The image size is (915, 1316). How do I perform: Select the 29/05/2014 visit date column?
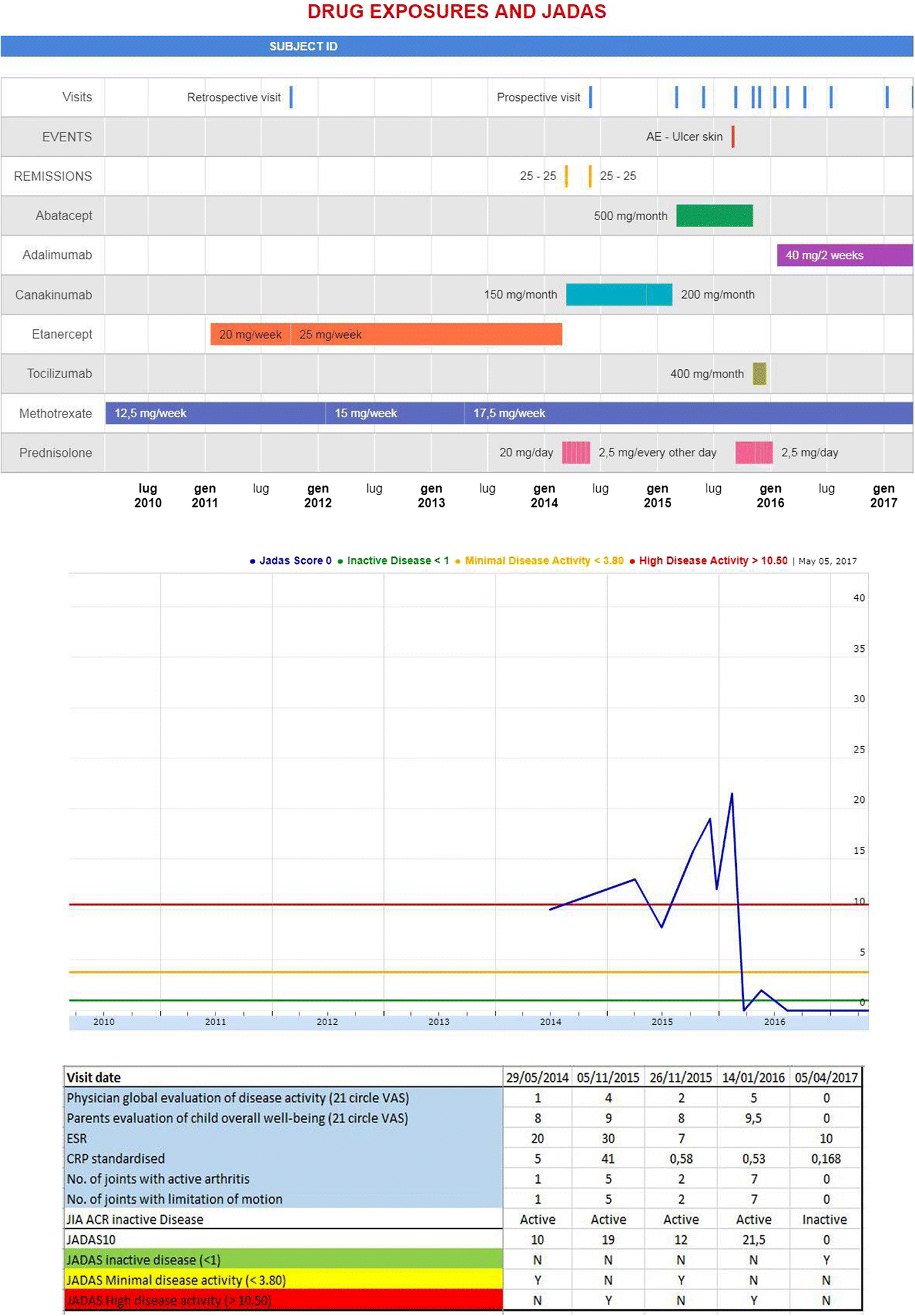click(538, 1077)
